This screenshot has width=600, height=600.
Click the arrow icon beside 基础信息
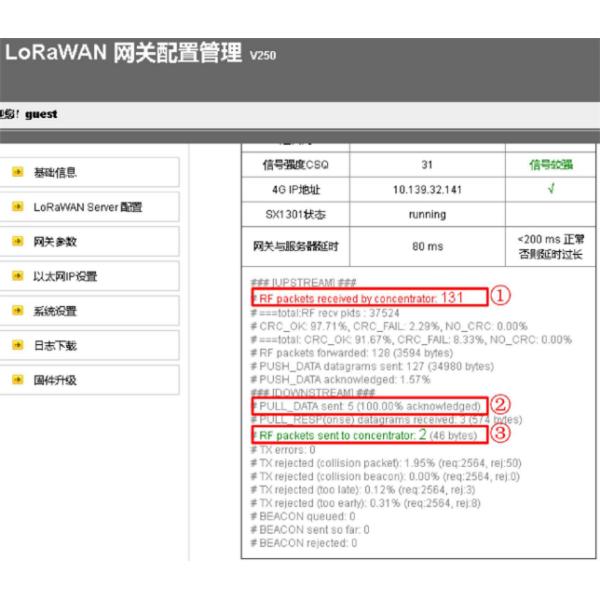(x=18, y=173)
